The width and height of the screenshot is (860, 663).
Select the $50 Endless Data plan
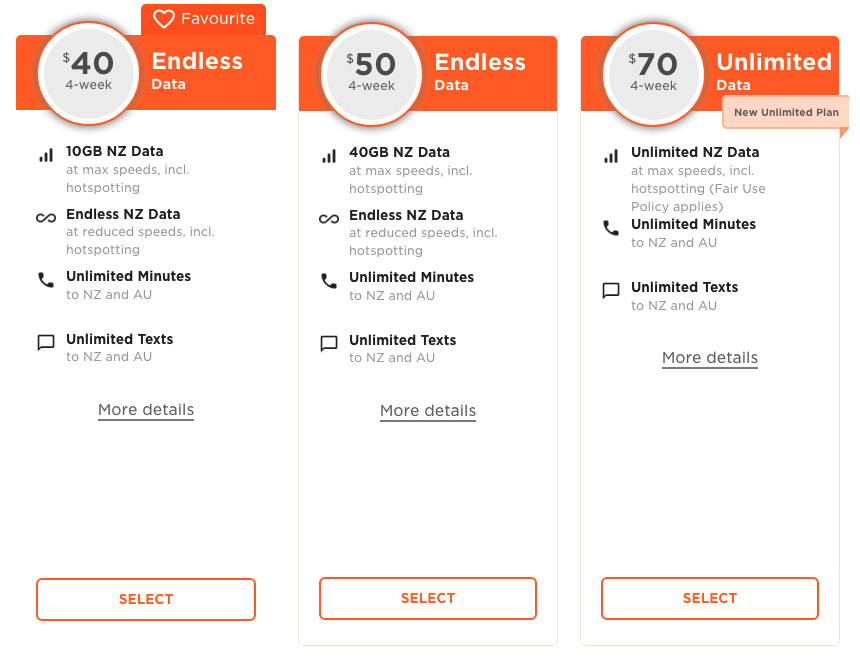click(x=428, y=598)
